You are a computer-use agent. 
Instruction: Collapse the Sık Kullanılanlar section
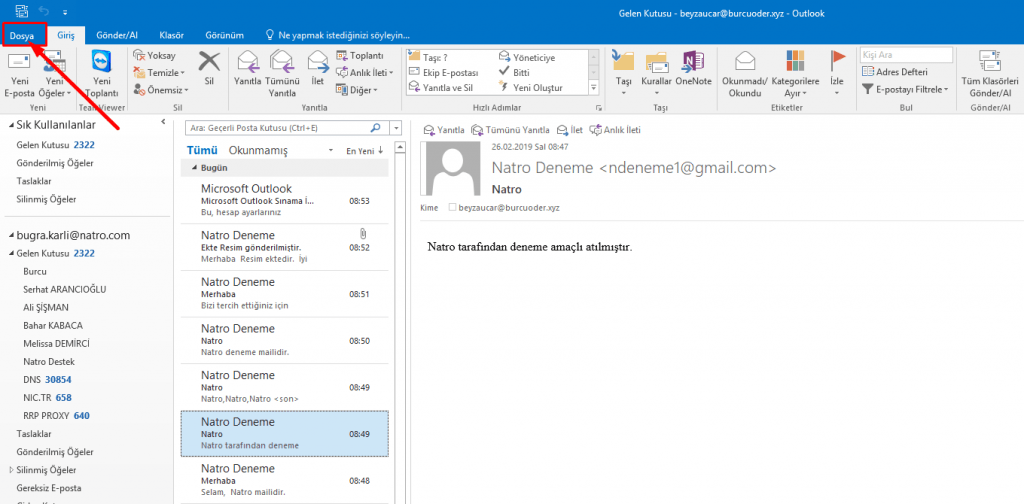pyautogui.click(x=10, y=125)
